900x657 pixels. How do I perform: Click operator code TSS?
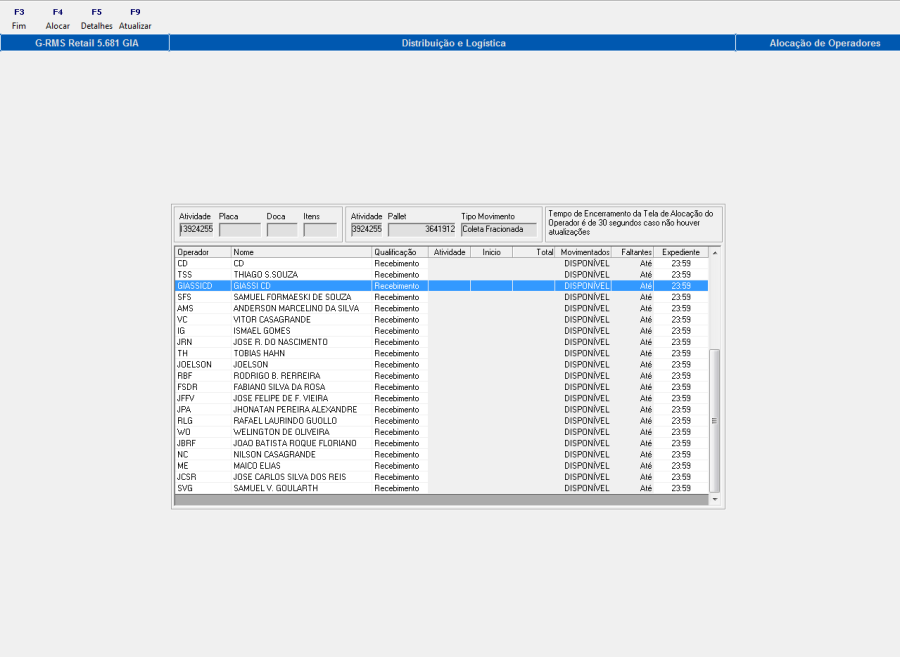coord(184,275)
